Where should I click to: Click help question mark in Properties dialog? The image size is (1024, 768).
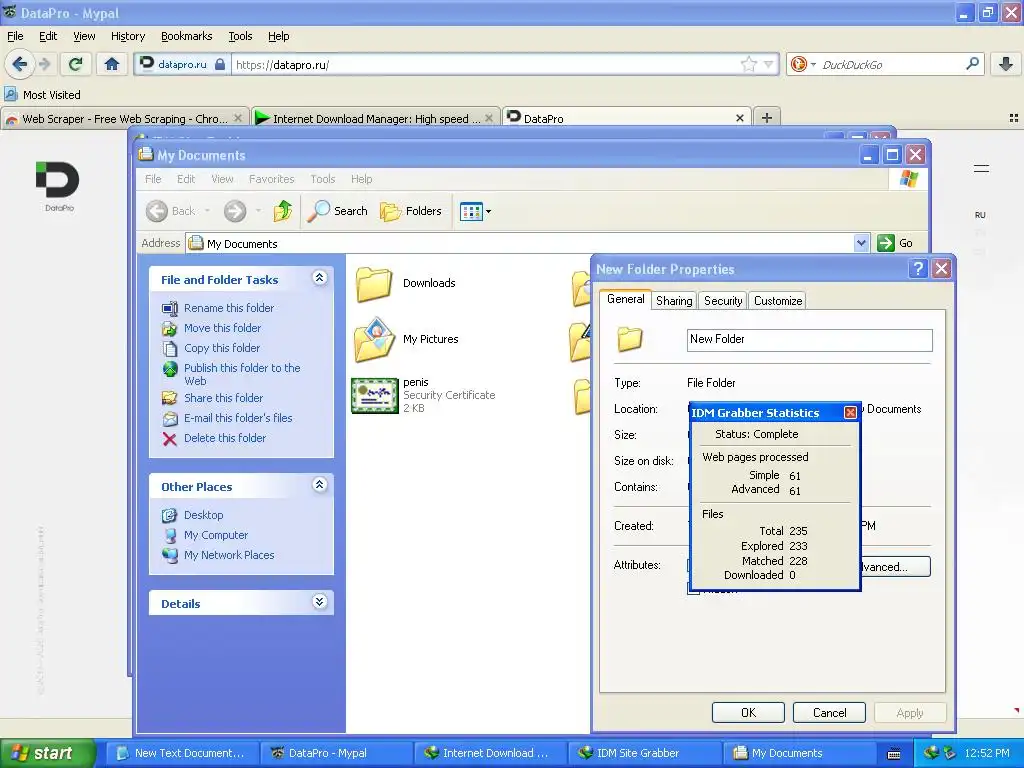(x=918, y=268)
